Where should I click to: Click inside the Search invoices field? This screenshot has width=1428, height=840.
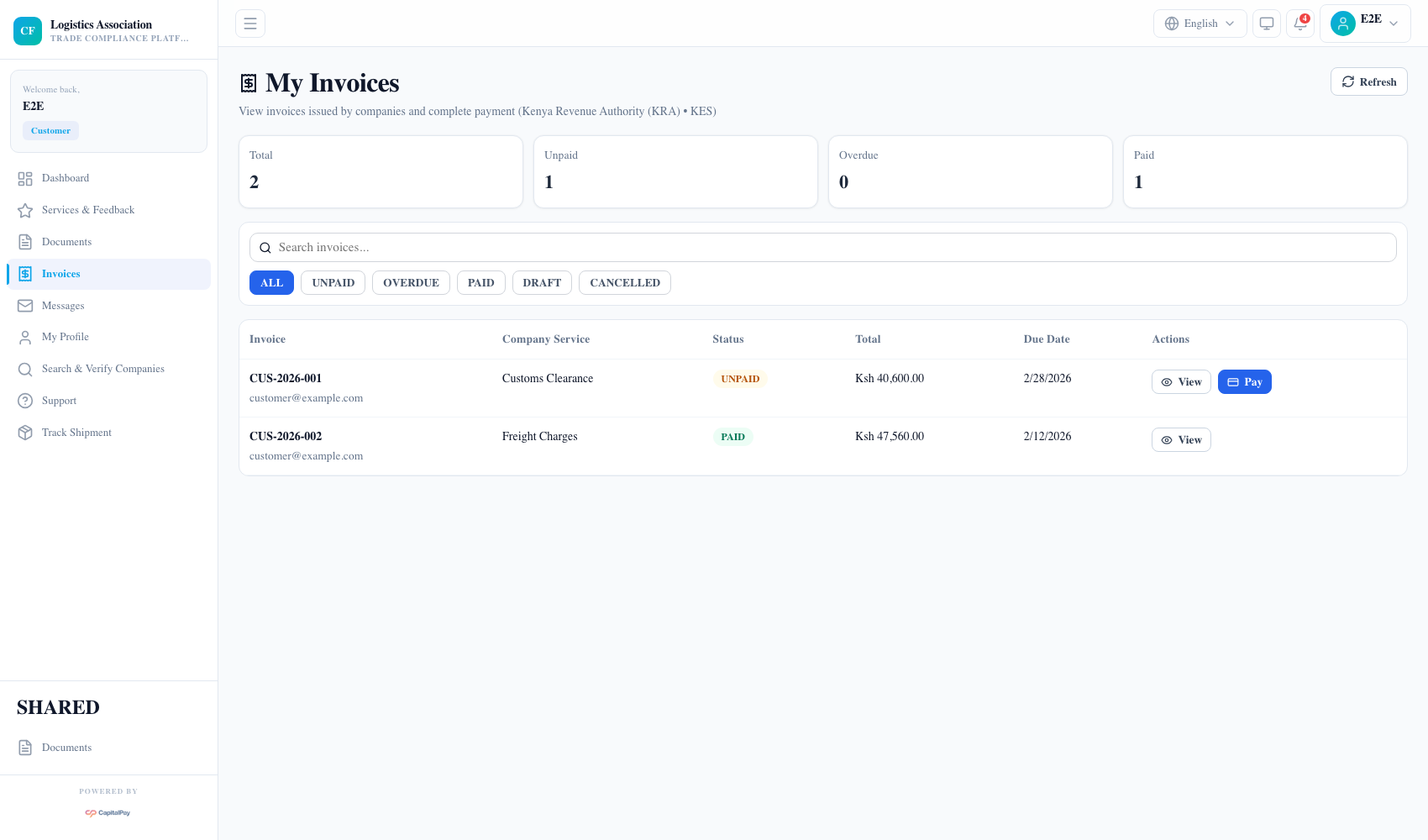click(x=588, y=247)
